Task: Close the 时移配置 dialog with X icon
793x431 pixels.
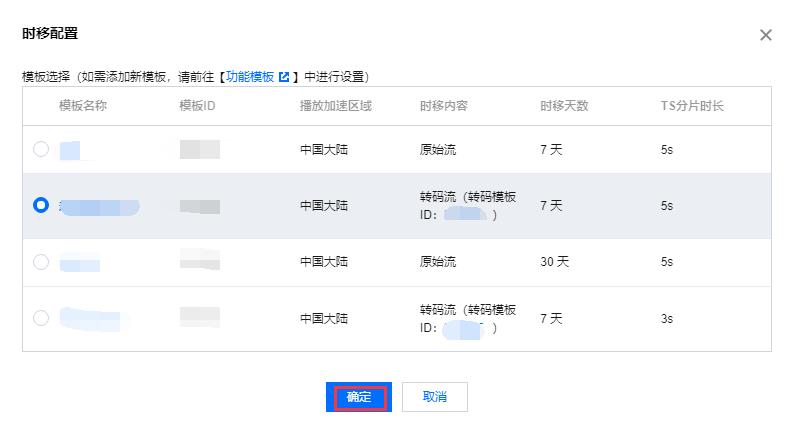Action: (x=766, y=35)
